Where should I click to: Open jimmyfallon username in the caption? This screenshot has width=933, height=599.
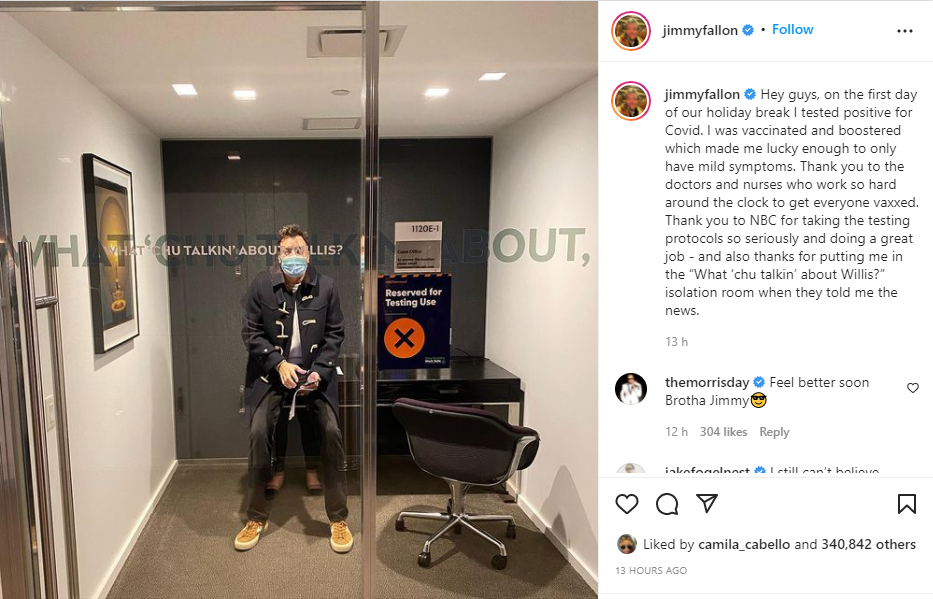[702, 94]
